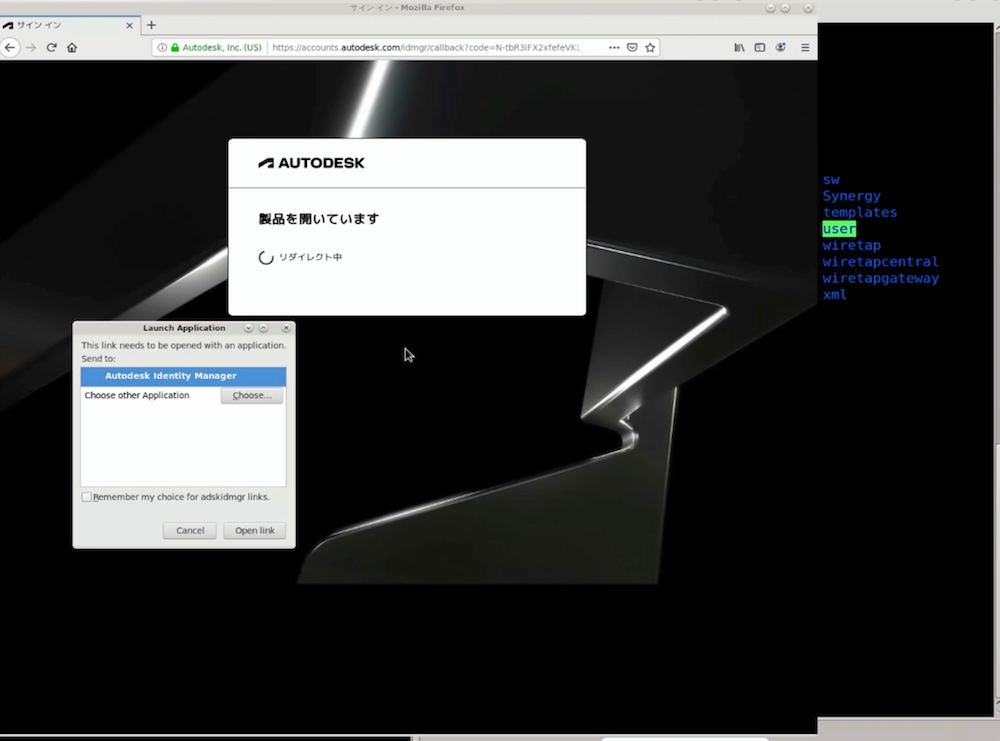Click Choose other Application row
1000x741 pixels.
pyautogui.click(x=183, y=395)
